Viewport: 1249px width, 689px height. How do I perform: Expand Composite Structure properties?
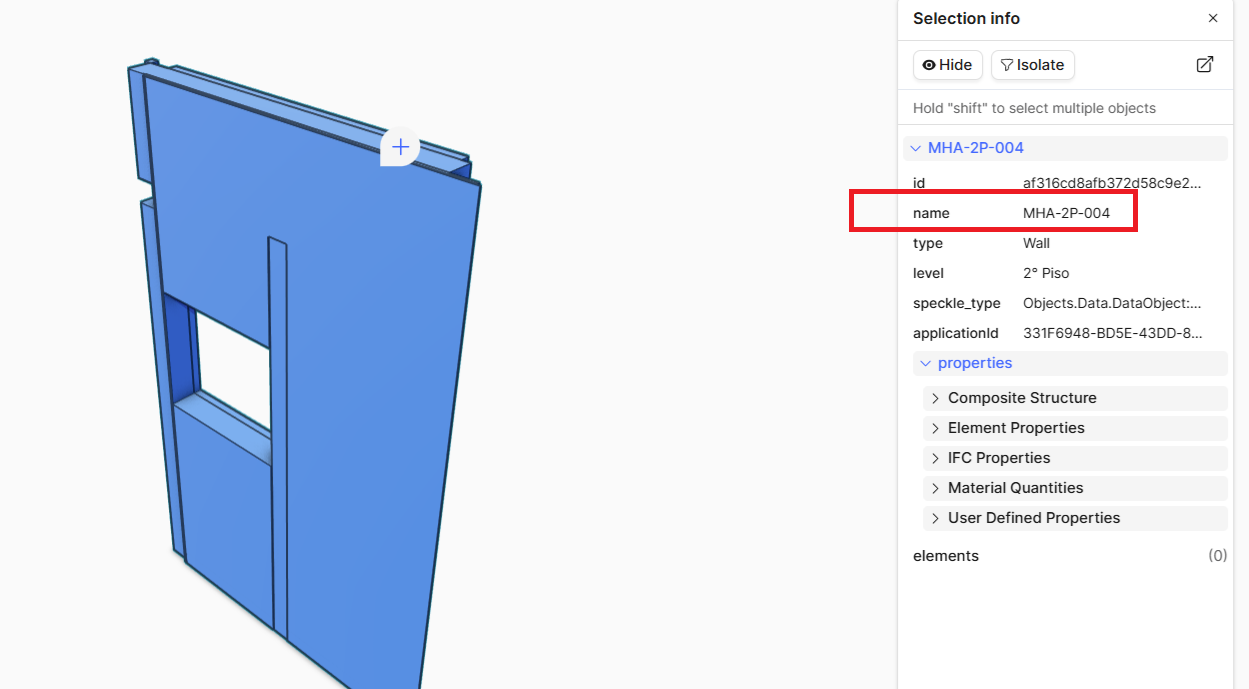tap(1075, 398)
